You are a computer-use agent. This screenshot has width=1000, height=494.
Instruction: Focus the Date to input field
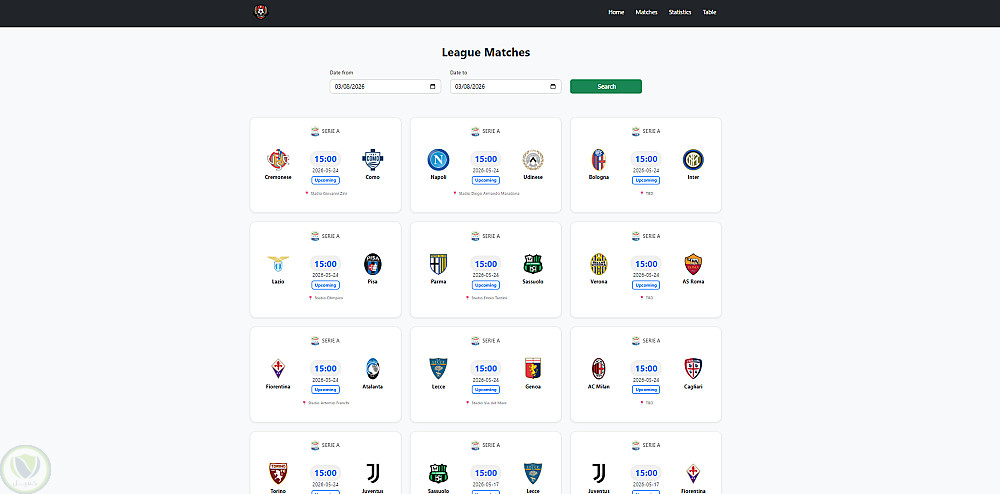[506, 87]
